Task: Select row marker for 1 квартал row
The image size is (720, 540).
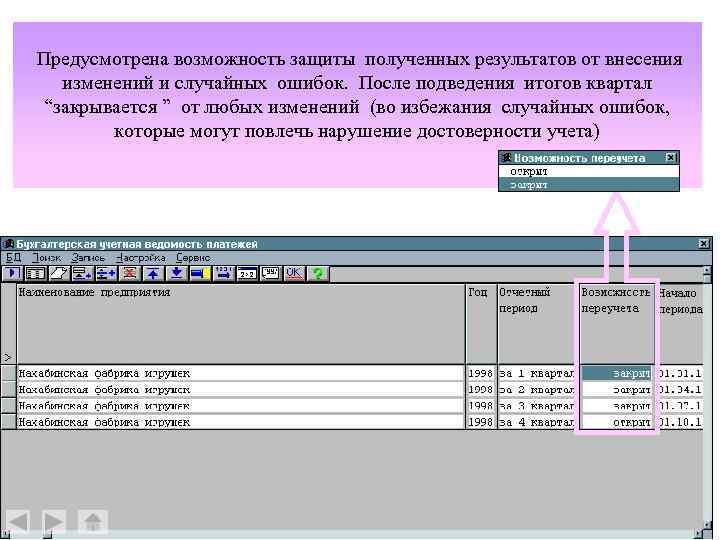Action: 8,373
